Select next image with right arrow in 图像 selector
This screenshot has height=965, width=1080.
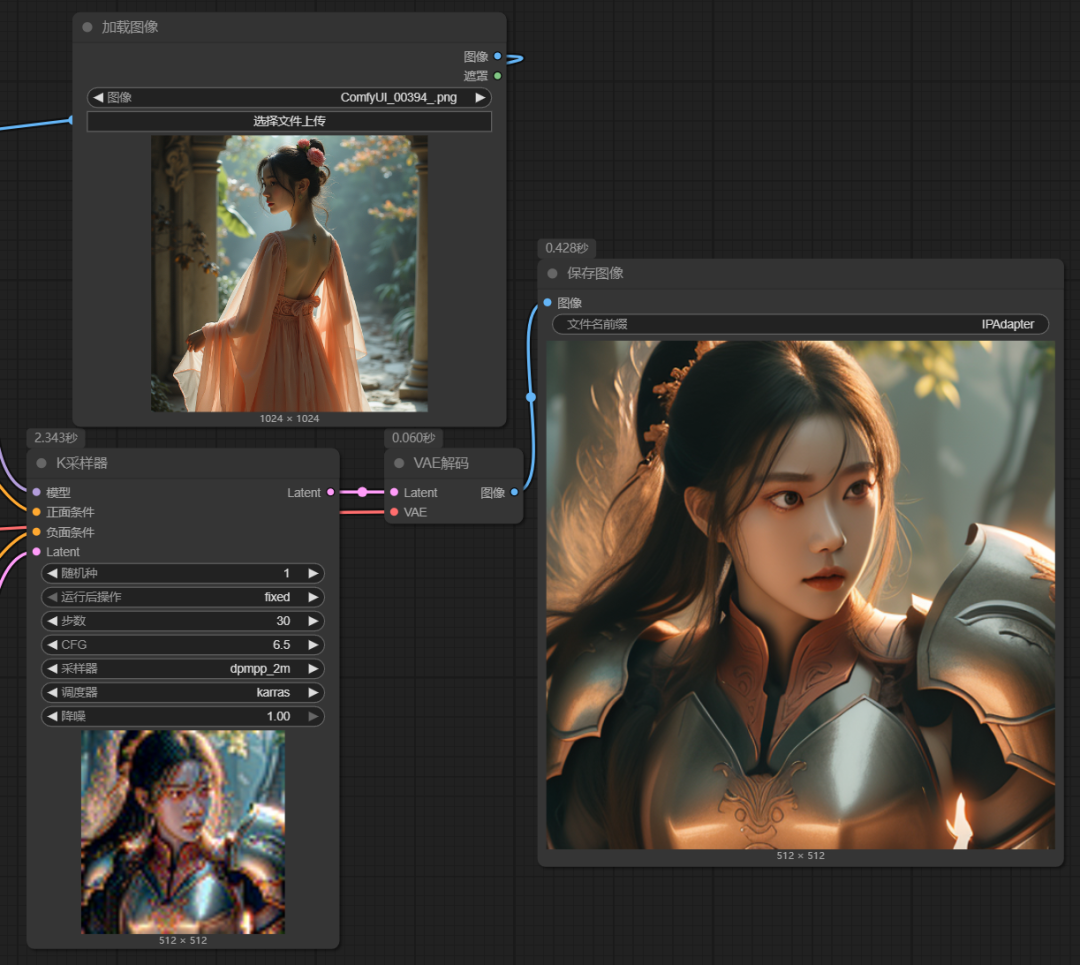point(480,98)
